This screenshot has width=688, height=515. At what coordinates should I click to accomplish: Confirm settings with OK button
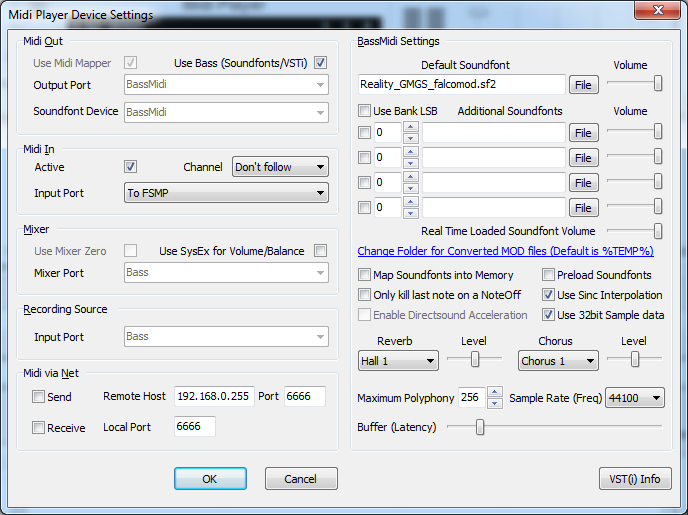coord(210,479)
